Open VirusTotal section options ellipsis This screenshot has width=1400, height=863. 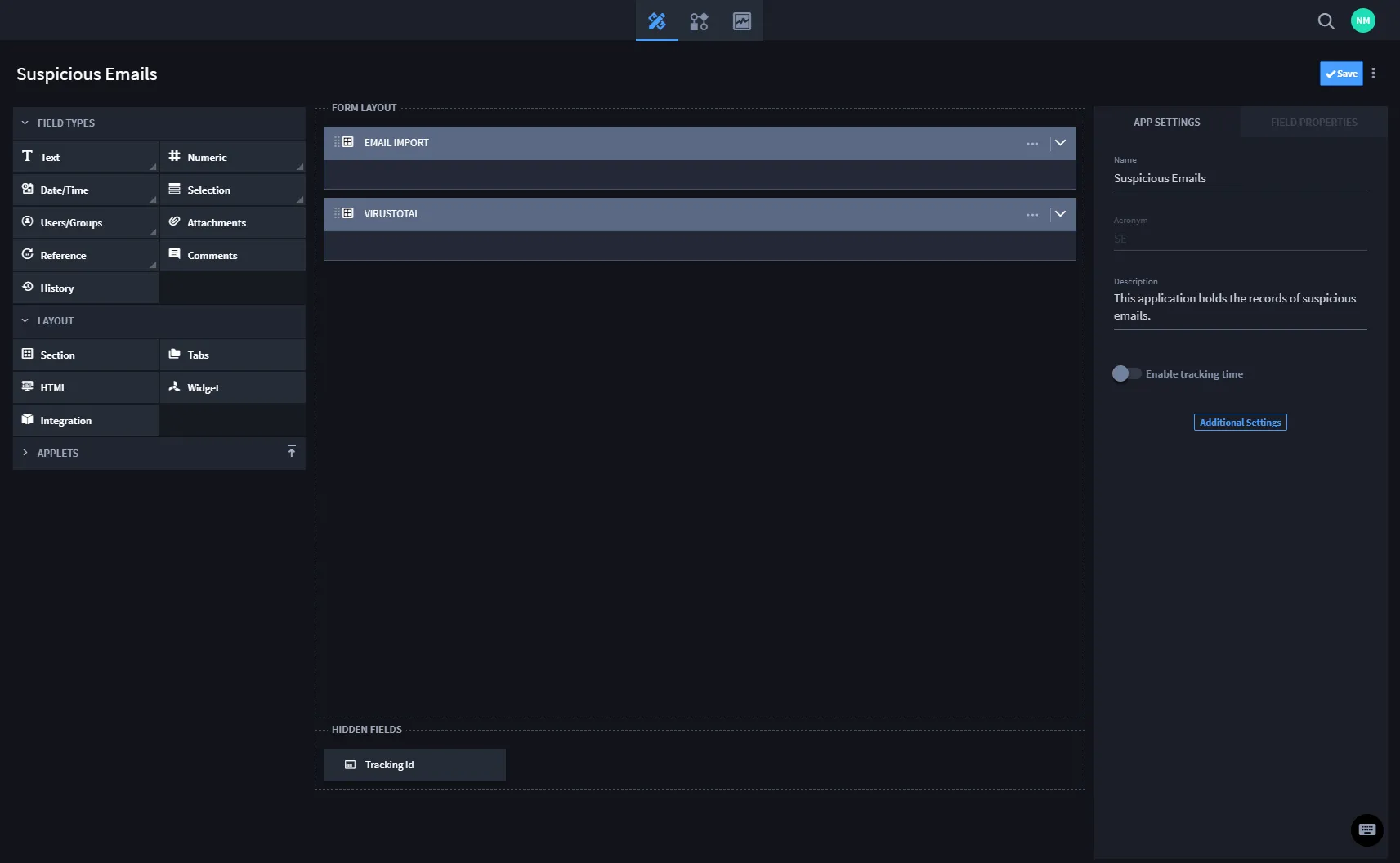(1032, 214)
